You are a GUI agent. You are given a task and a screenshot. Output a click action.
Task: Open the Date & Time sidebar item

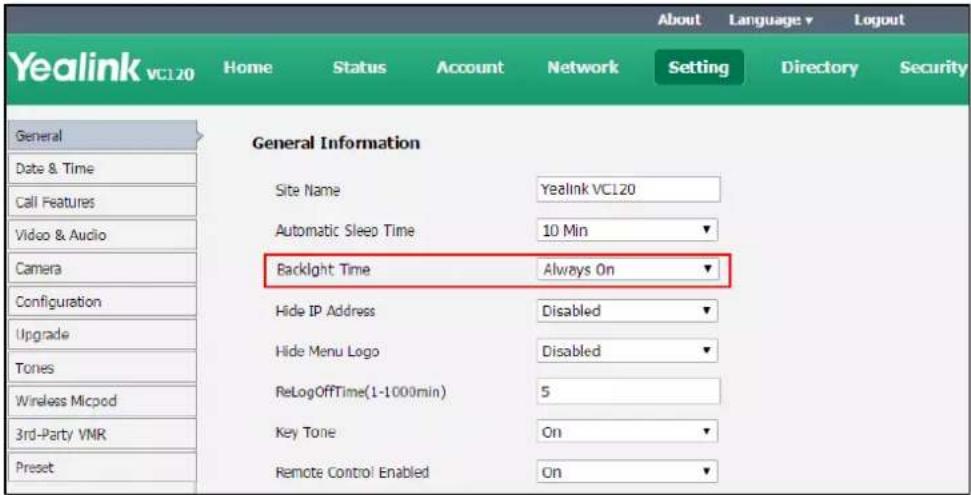(102, 169)
